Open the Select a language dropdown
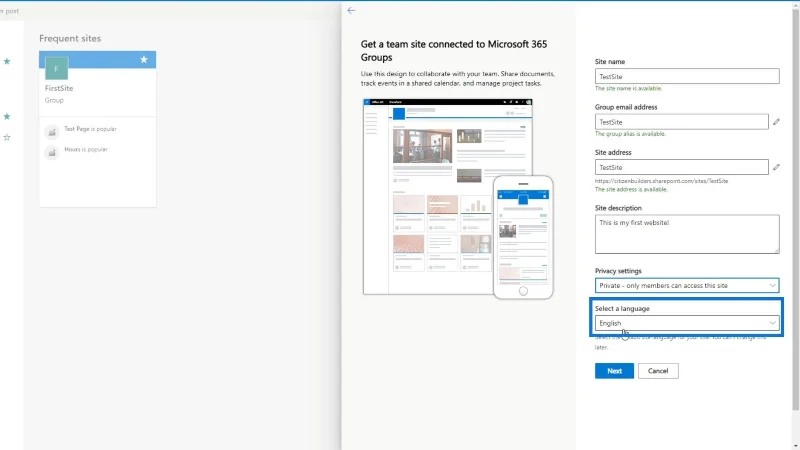Viewport: 800px width, 450px height. click(x=687, y=323)
